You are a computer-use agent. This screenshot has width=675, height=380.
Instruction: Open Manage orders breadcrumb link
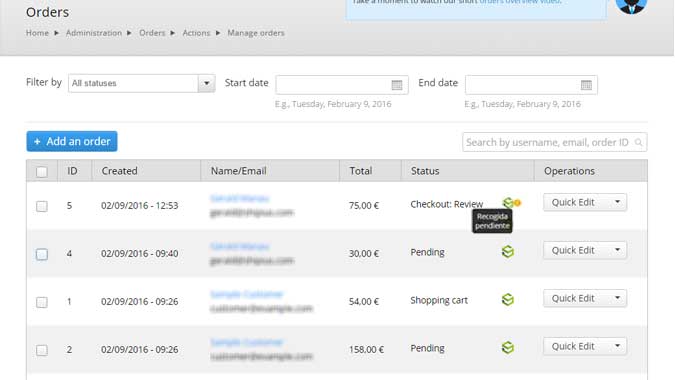256,33
